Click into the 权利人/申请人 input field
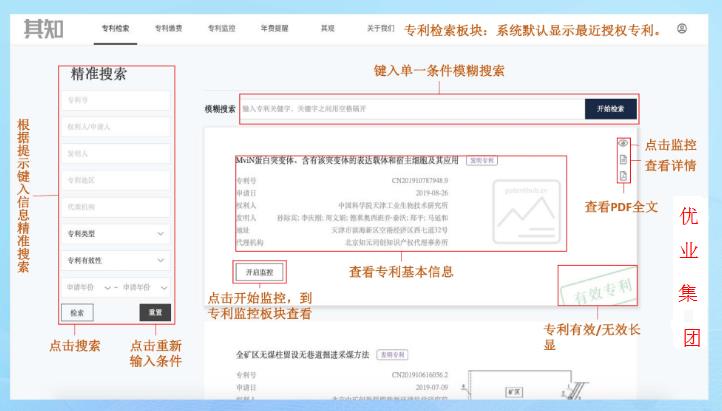 (x=116, y=127)
